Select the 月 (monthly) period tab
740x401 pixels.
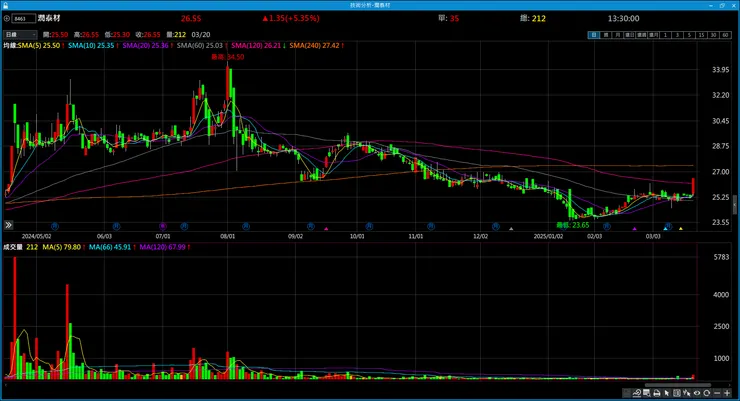coord(618,35)
